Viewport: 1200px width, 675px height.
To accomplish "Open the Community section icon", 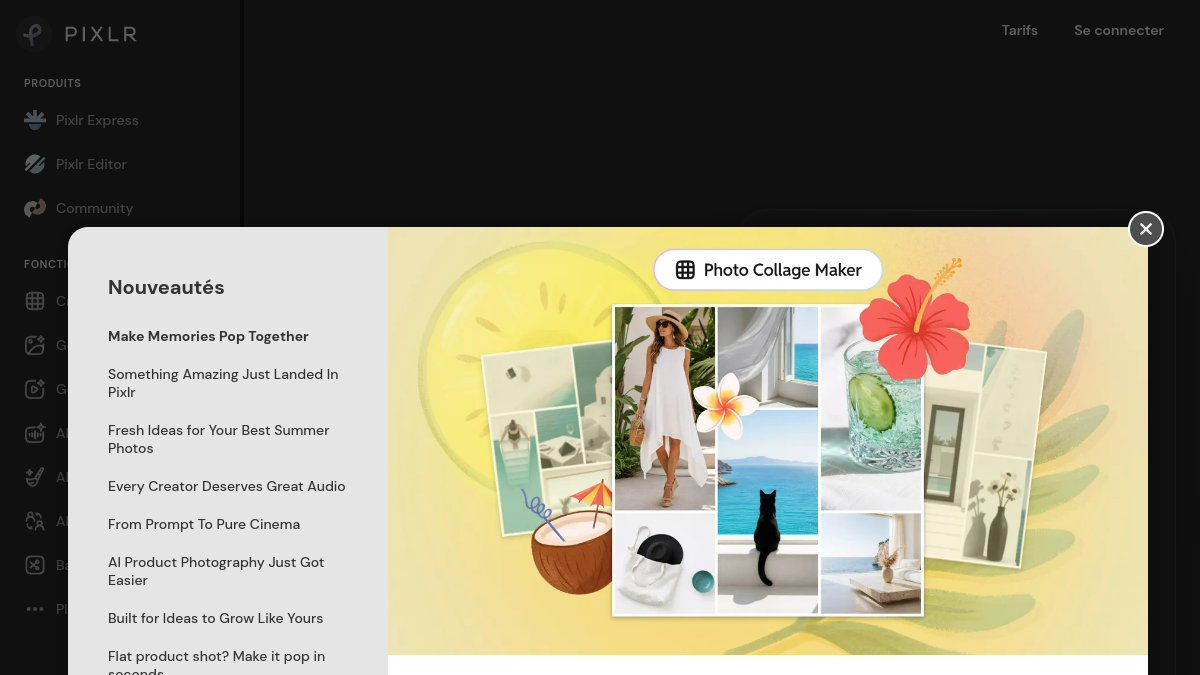I will click(x=35, y=208).
